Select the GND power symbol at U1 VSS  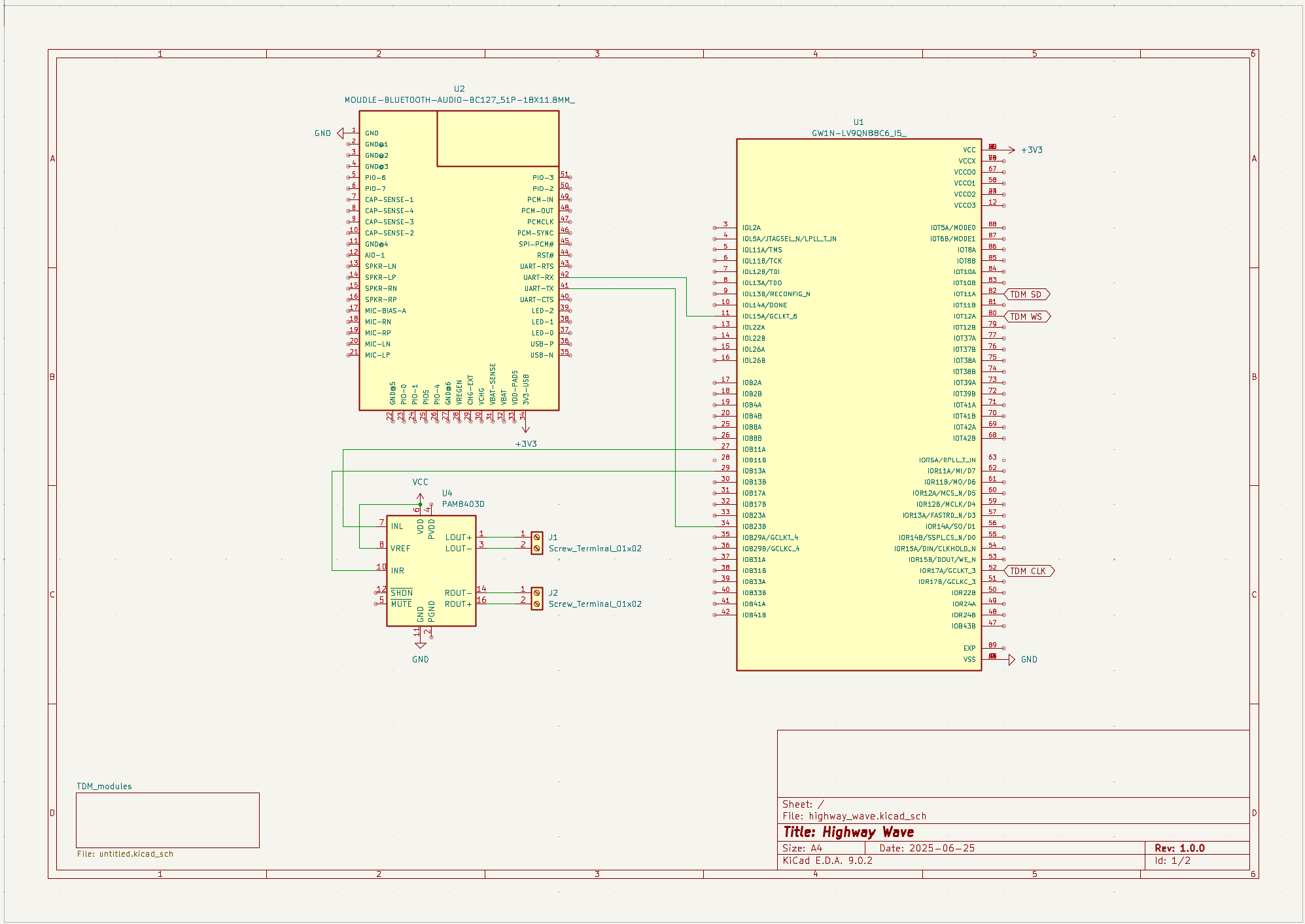coord(1012,659)
